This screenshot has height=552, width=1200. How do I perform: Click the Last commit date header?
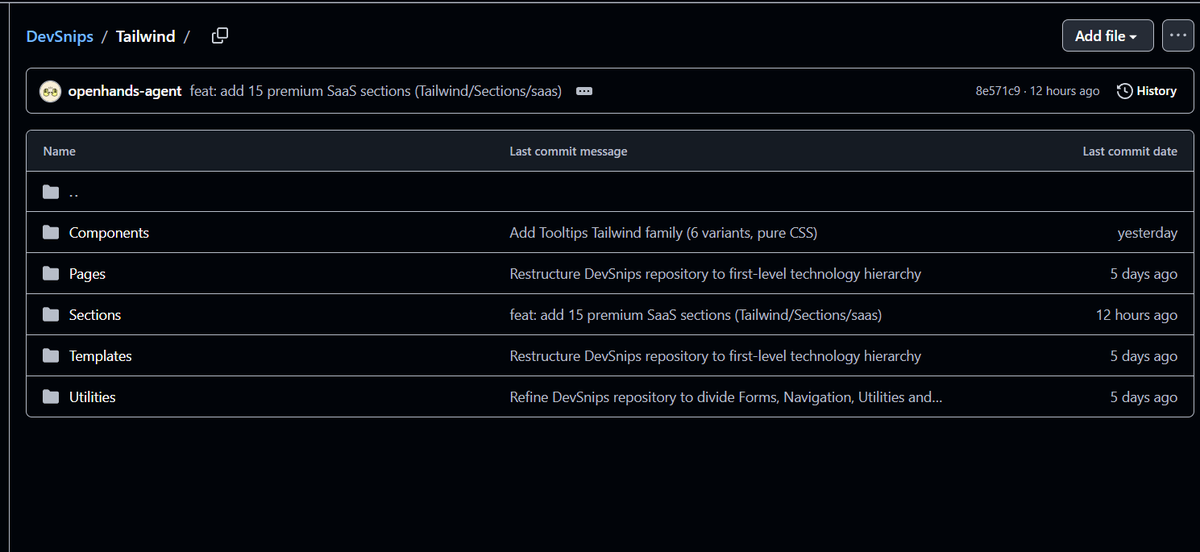[1130, 151]
